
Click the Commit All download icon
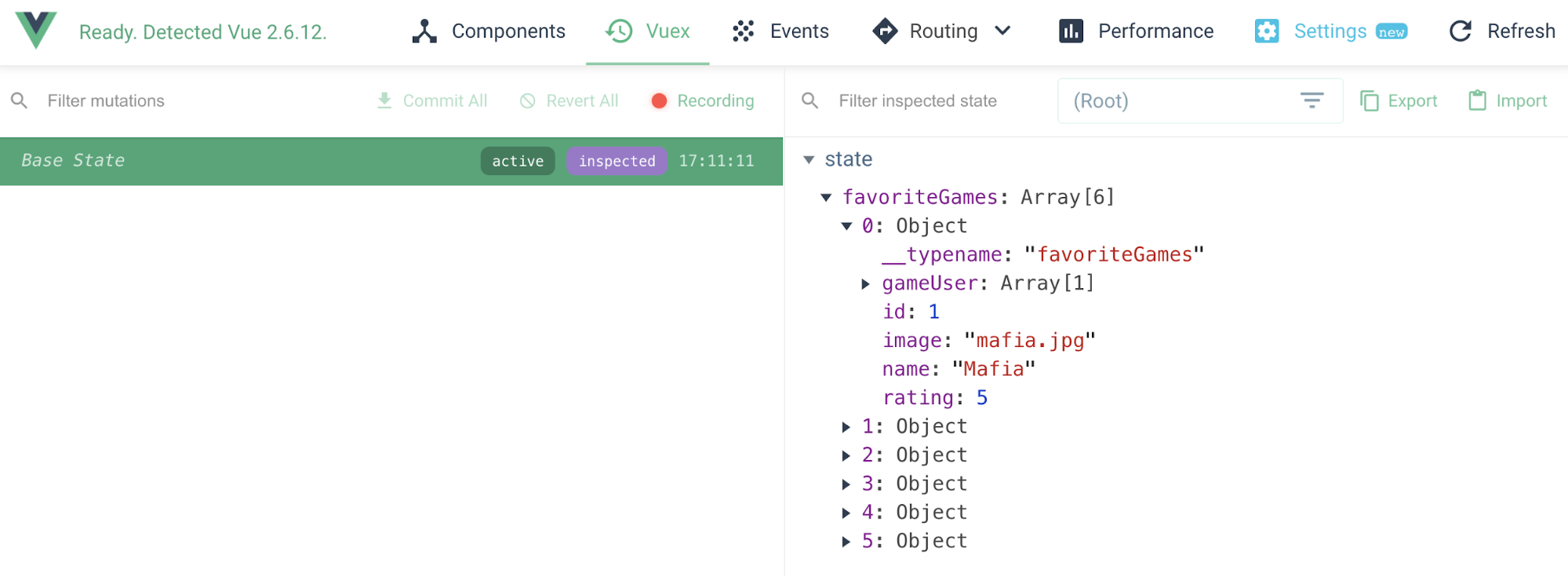click(384, 100)
